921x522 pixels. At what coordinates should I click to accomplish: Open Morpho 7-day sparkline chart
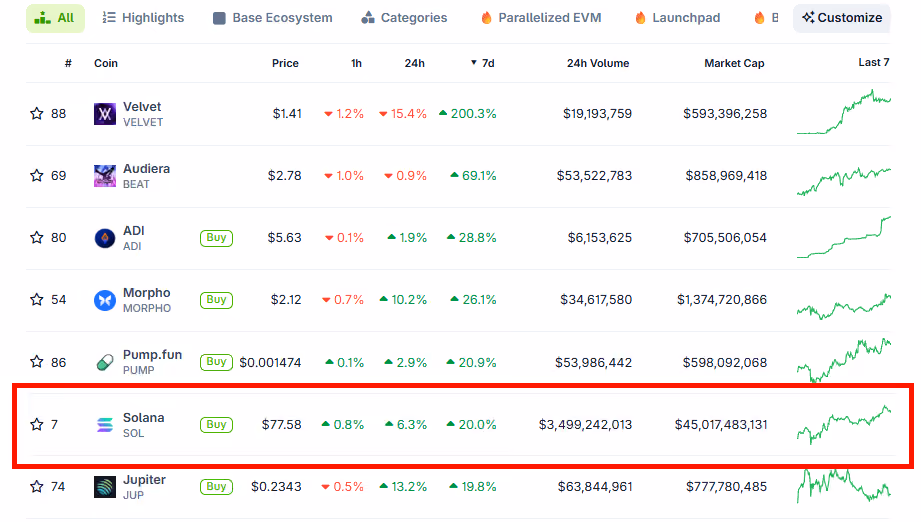click(843, 306)
